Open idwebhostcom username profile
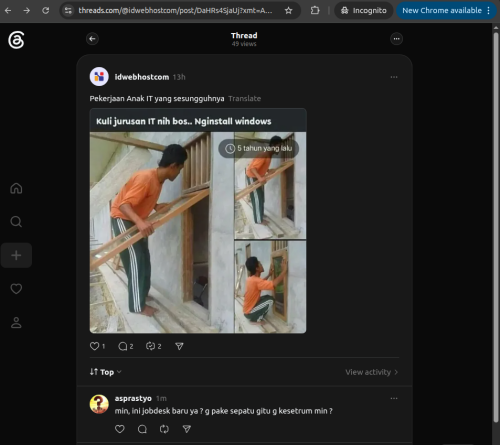The image size is (500, 445). coord(142,77)
